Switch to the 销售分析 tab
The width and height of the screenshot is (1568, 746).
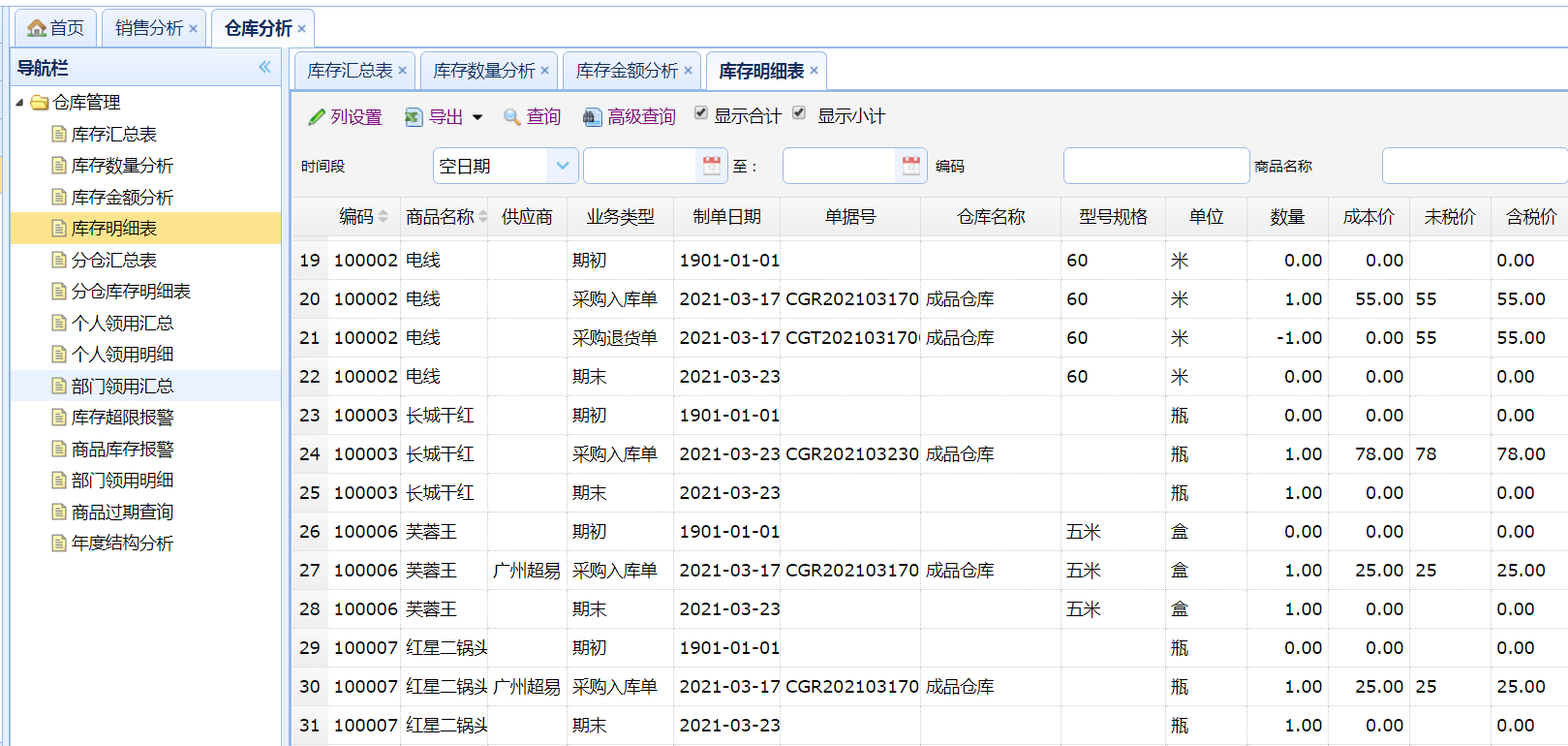tap(148, 28)
